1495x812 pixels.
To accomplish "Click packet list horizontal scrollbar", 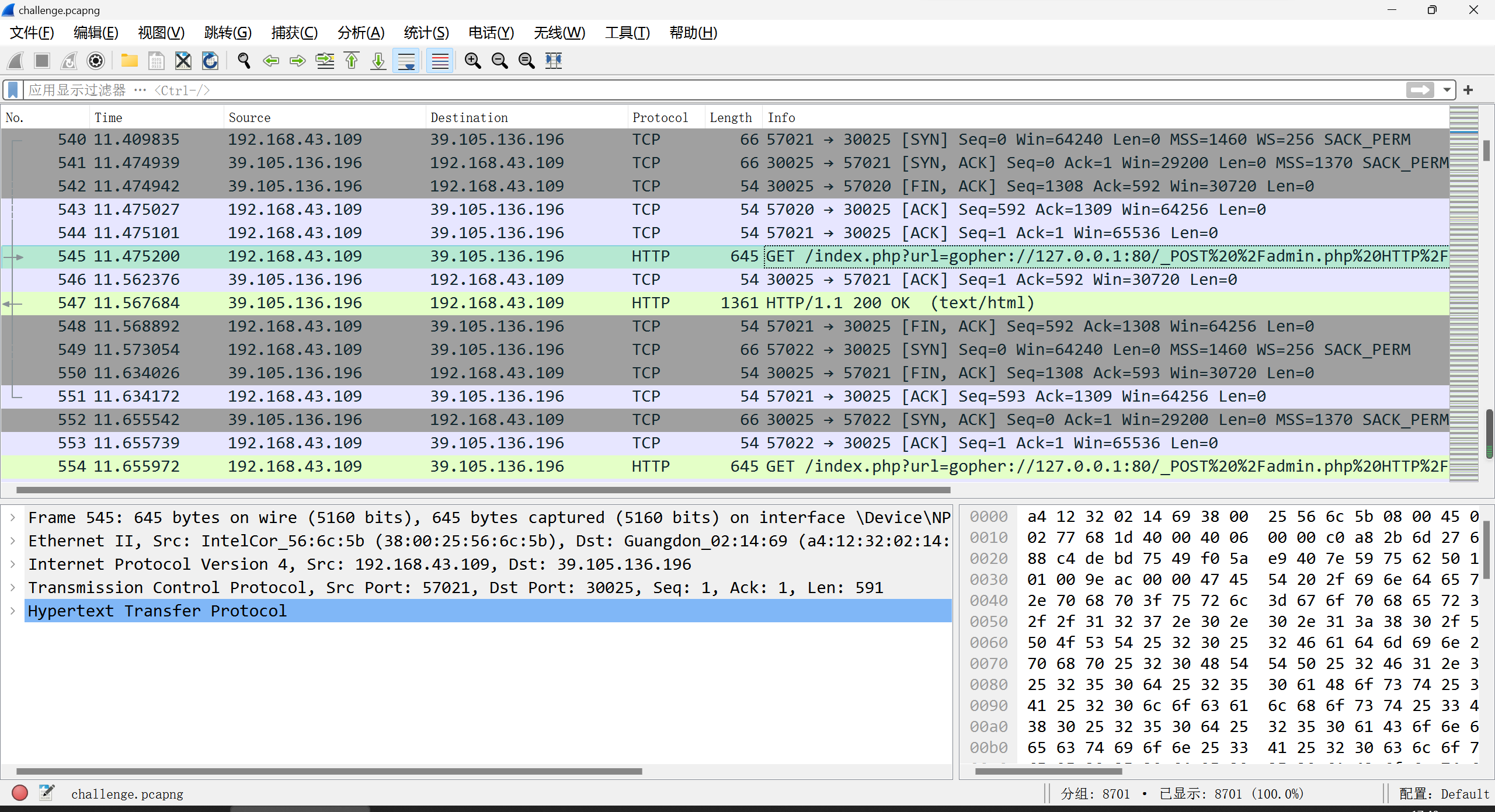I will click(x=484, y=490).
